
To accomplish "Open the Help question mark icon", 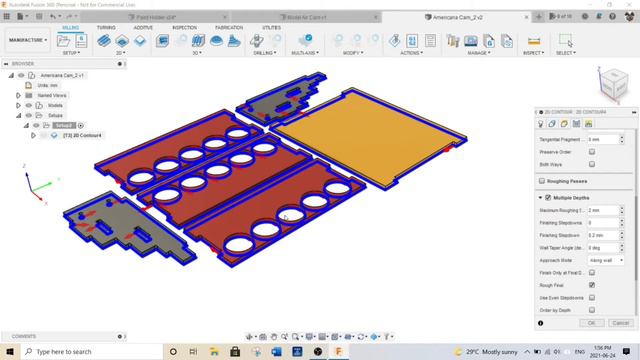I will 612,16.
